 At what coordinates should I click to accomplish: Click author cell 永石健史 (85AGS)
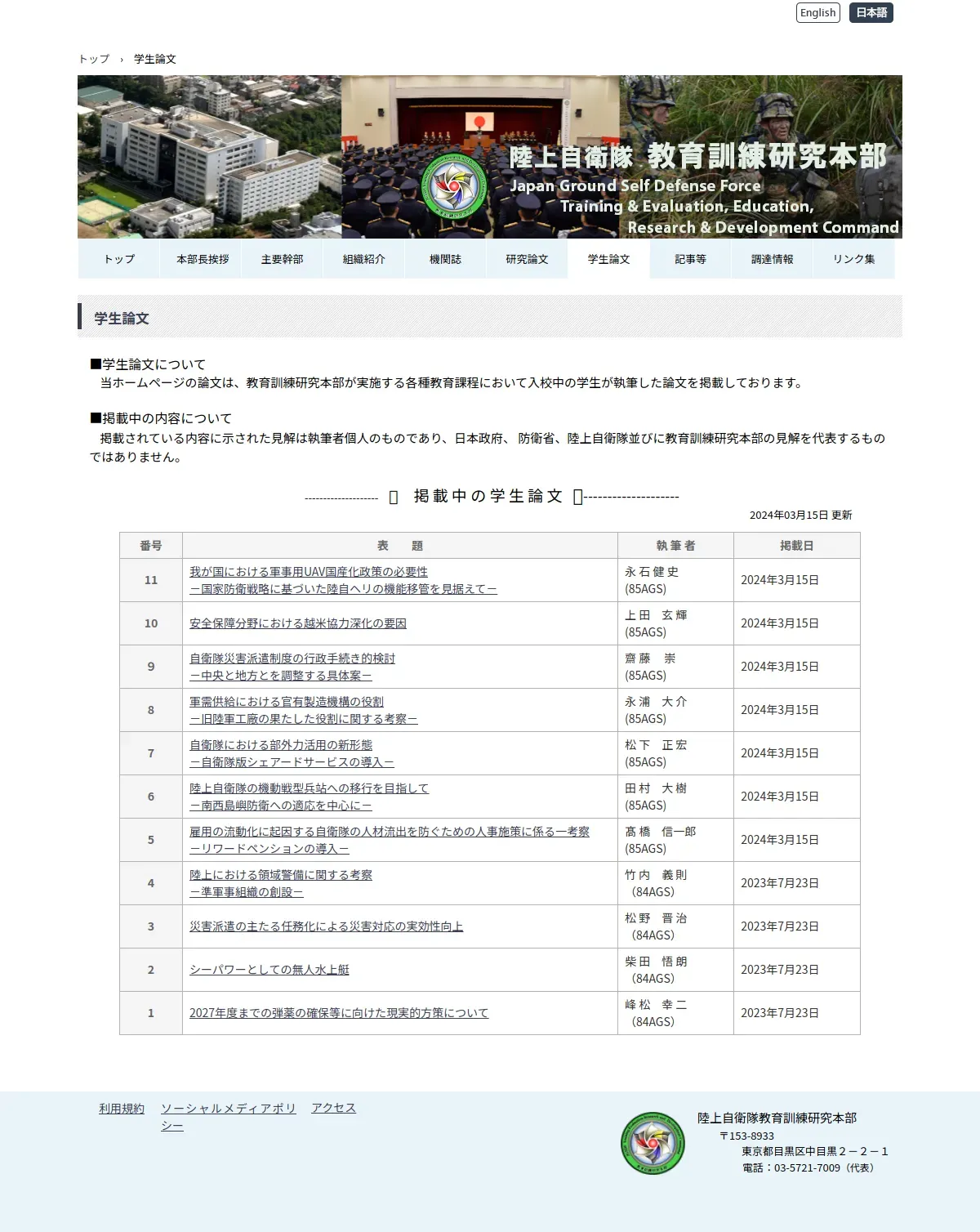675,580
